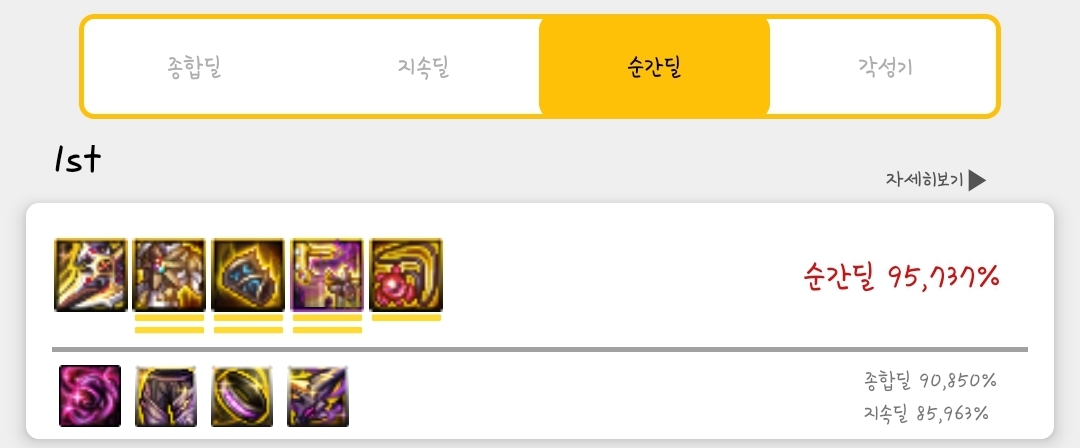Click the triangle arrow beside 자세히보기
This screenshot has width=1080, height=448.
pyautogui.click(x=977, y=181)
